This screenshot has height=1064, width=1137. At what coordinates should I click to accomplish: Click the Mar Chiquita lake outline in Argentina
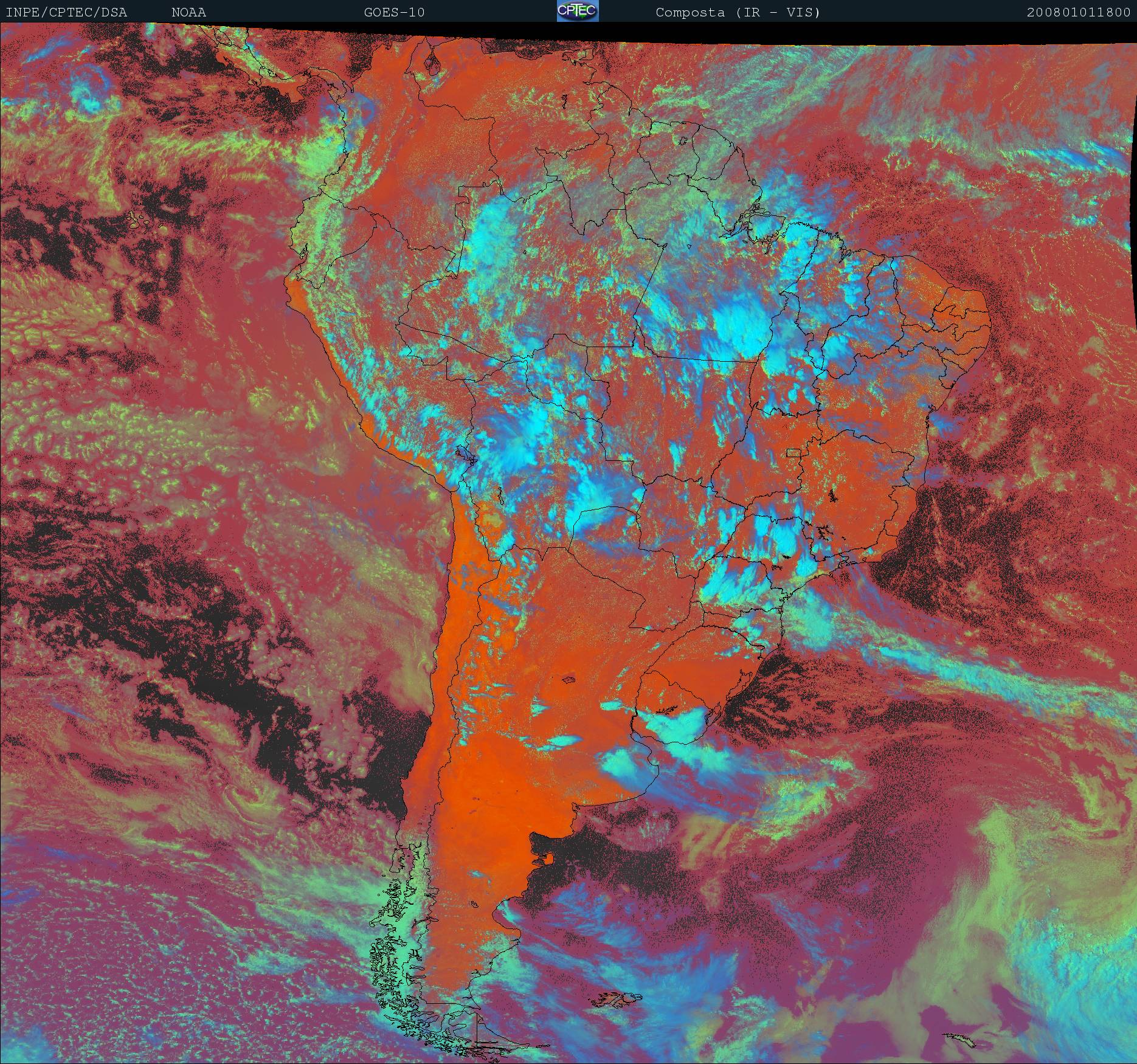point(569,680)
